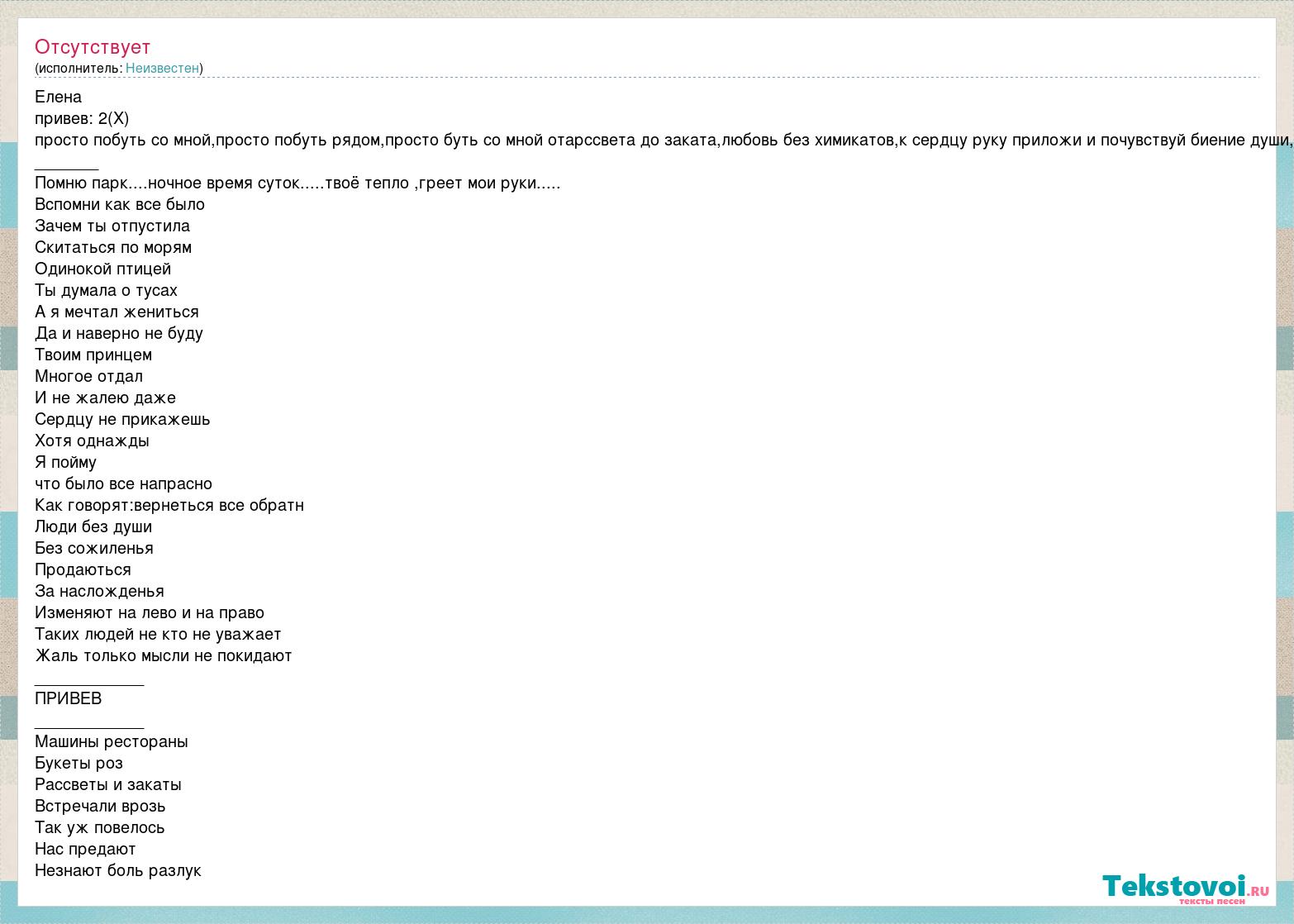Select the line "Встречали врозь"

pyautogui.click(x=100, y=806)
